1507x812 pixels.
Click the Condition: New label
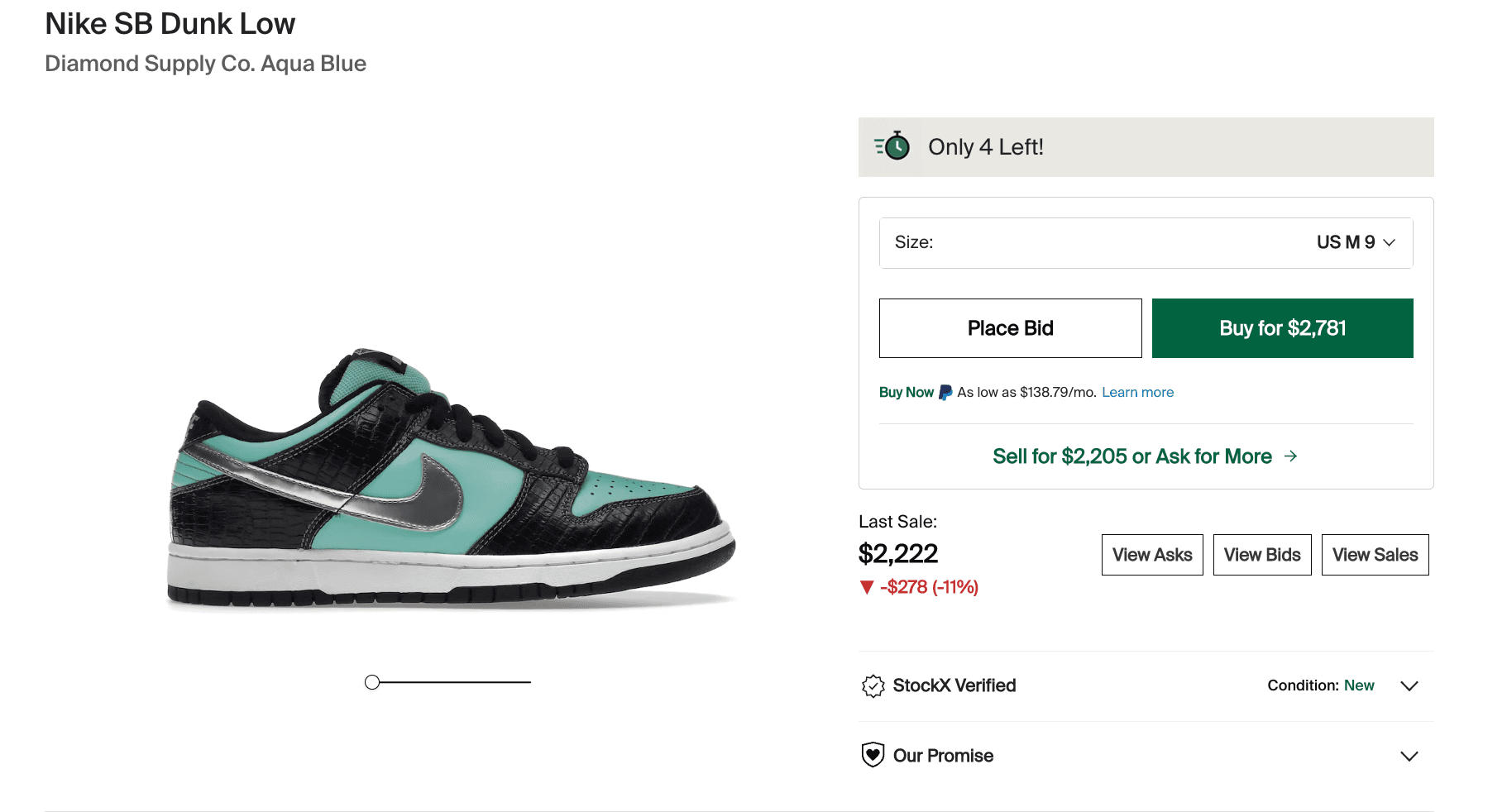[x=1320, y=685]
